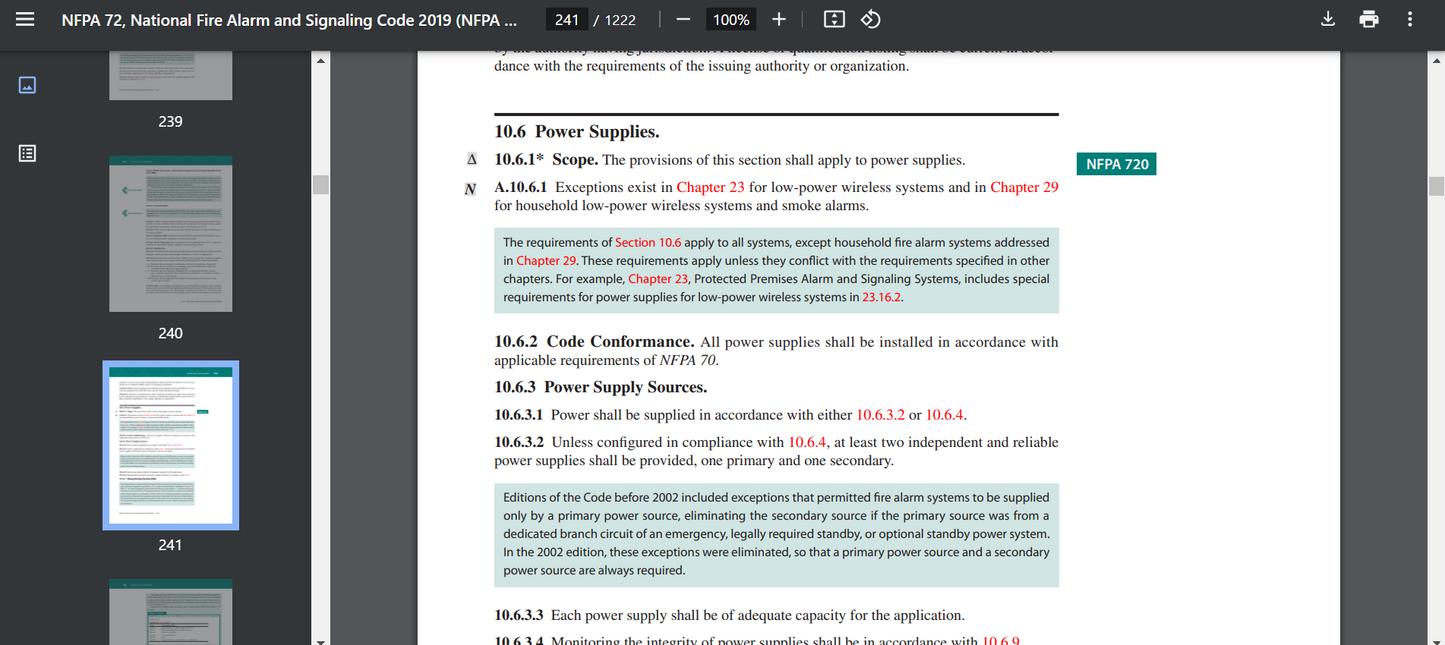Click the main document vertical scrollbar

coord(1436,185)
